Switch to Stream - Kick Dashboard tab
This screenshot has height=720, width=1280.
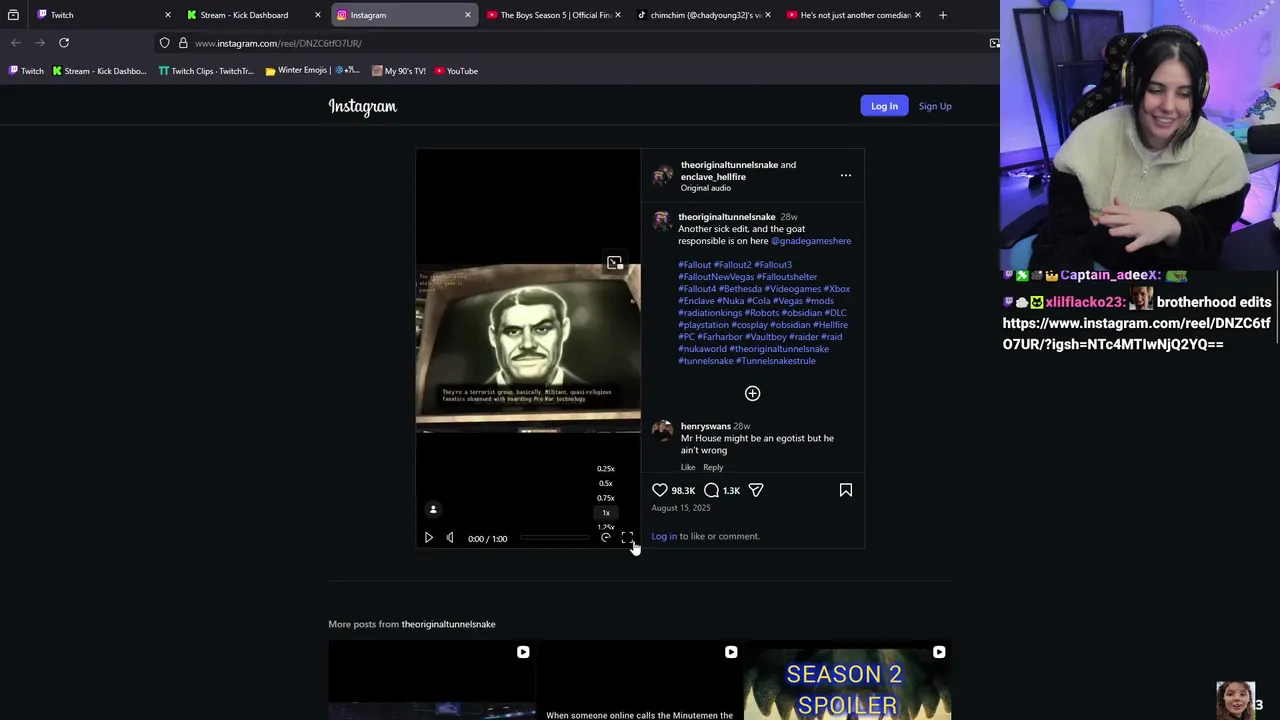point(253,15)
